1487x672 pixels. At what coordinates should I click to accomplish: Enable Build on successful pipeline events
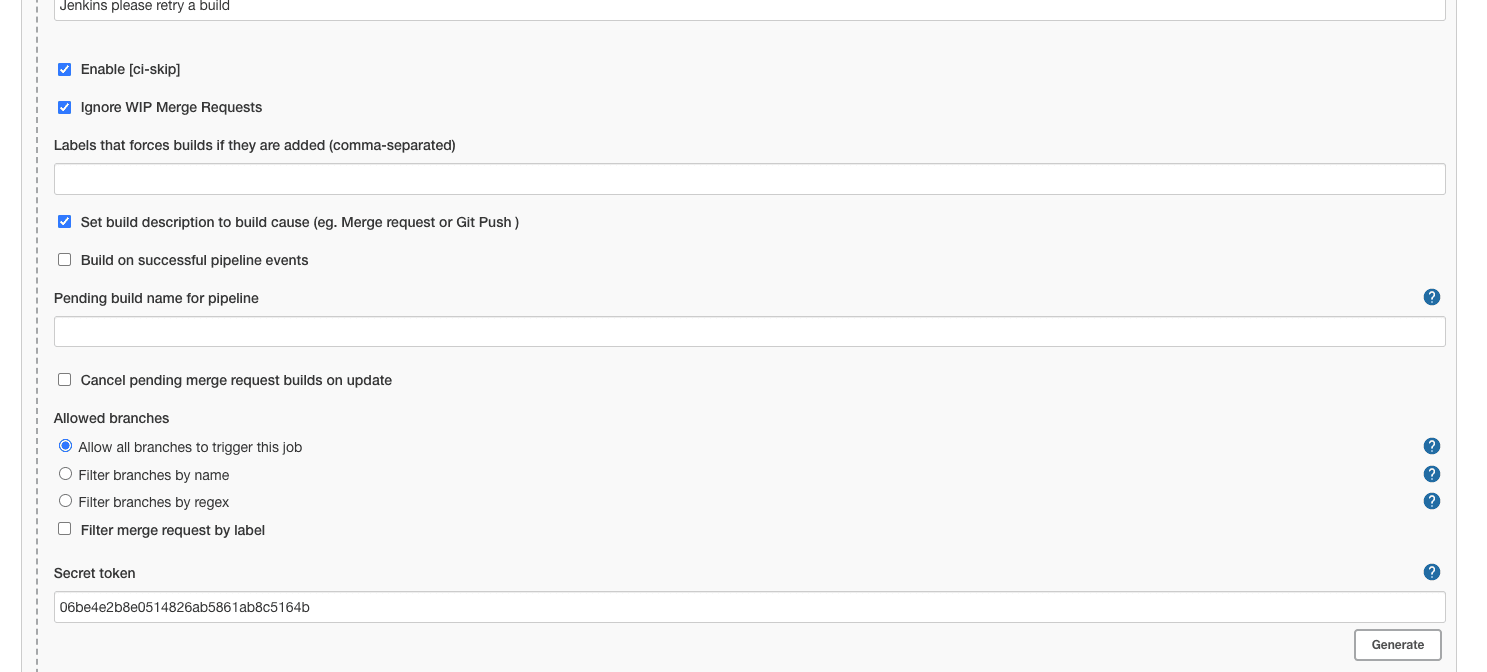[65, 260]
